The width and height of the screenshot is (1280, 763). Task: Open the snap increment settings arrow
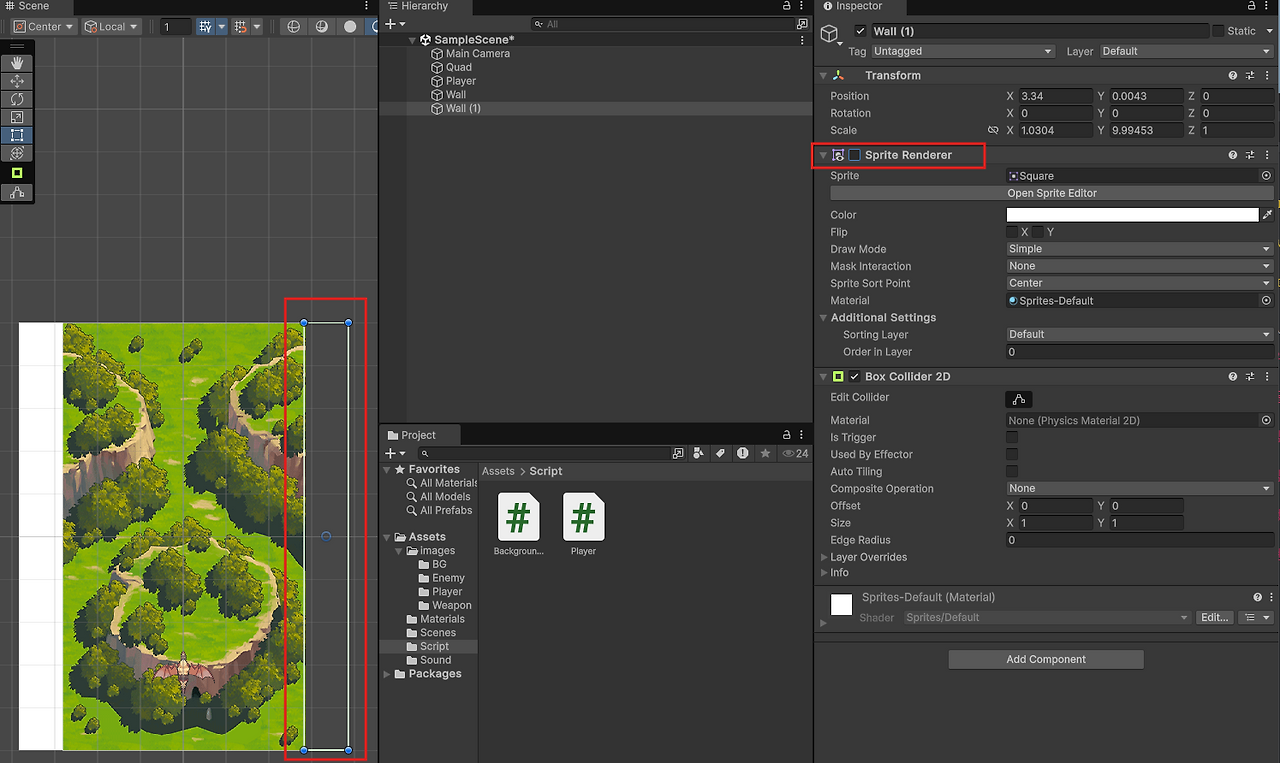point(257,27)
